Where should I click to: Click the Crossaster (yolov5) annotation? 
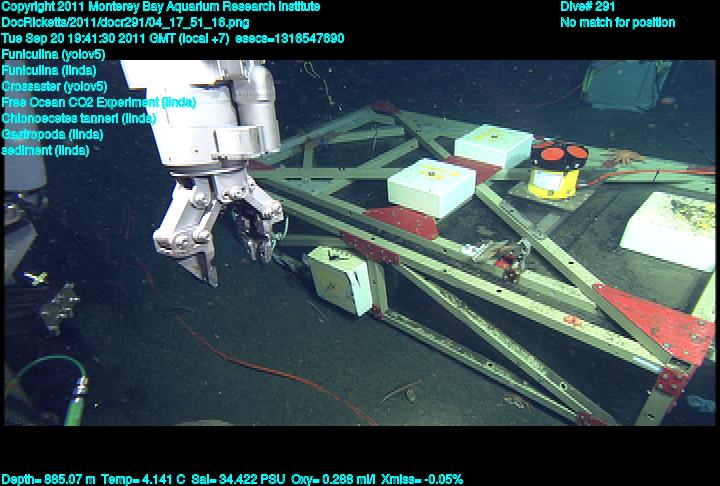(x=54, y=86)
